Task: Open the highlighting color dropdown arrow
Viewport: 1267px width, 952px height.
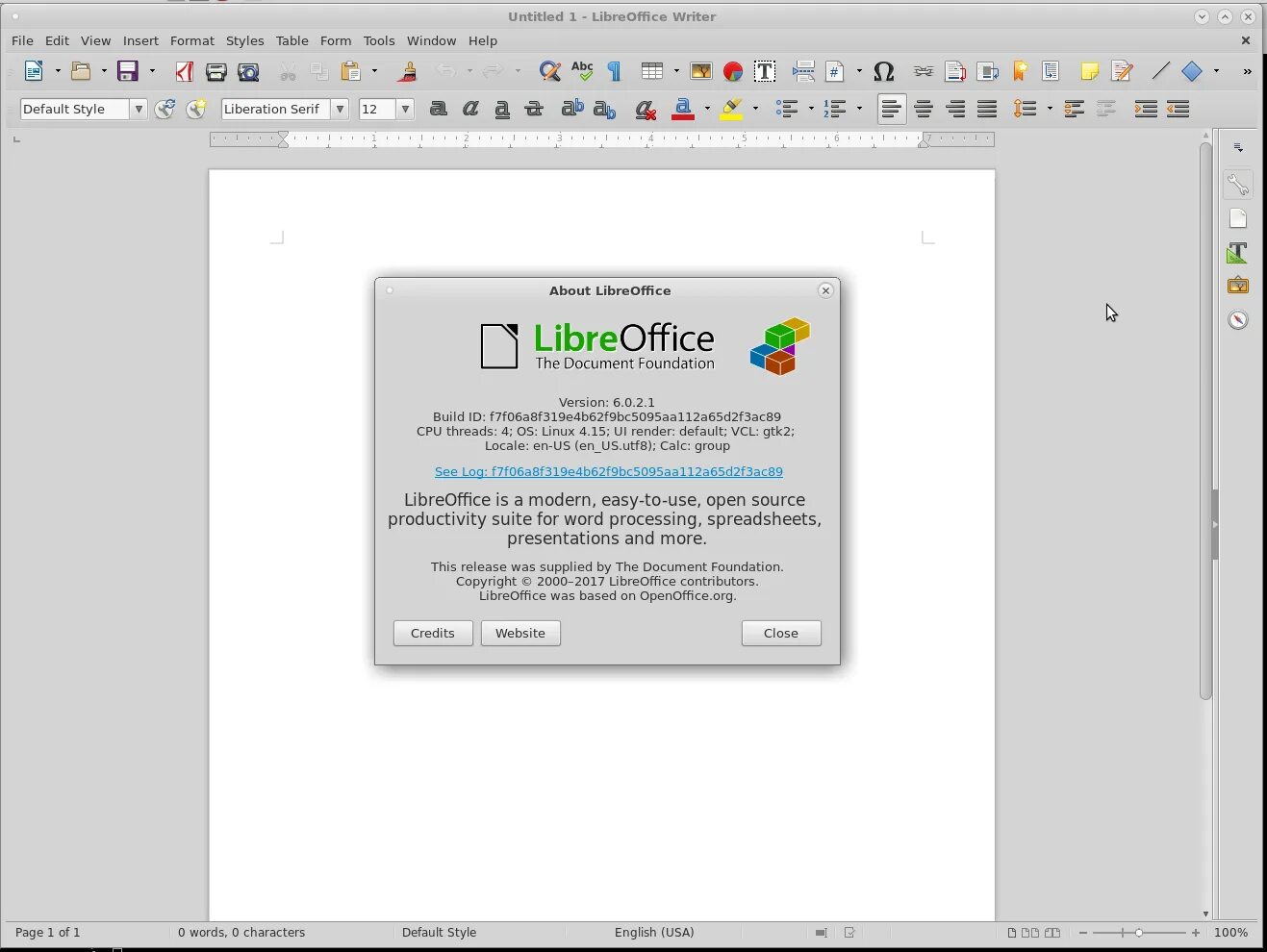Action: (x=755, y=110)
